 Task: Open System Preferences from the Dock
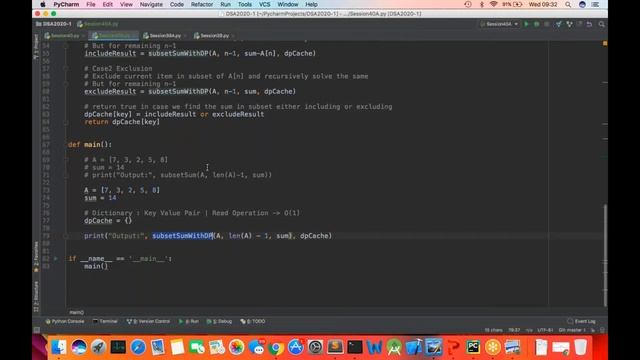315,347
